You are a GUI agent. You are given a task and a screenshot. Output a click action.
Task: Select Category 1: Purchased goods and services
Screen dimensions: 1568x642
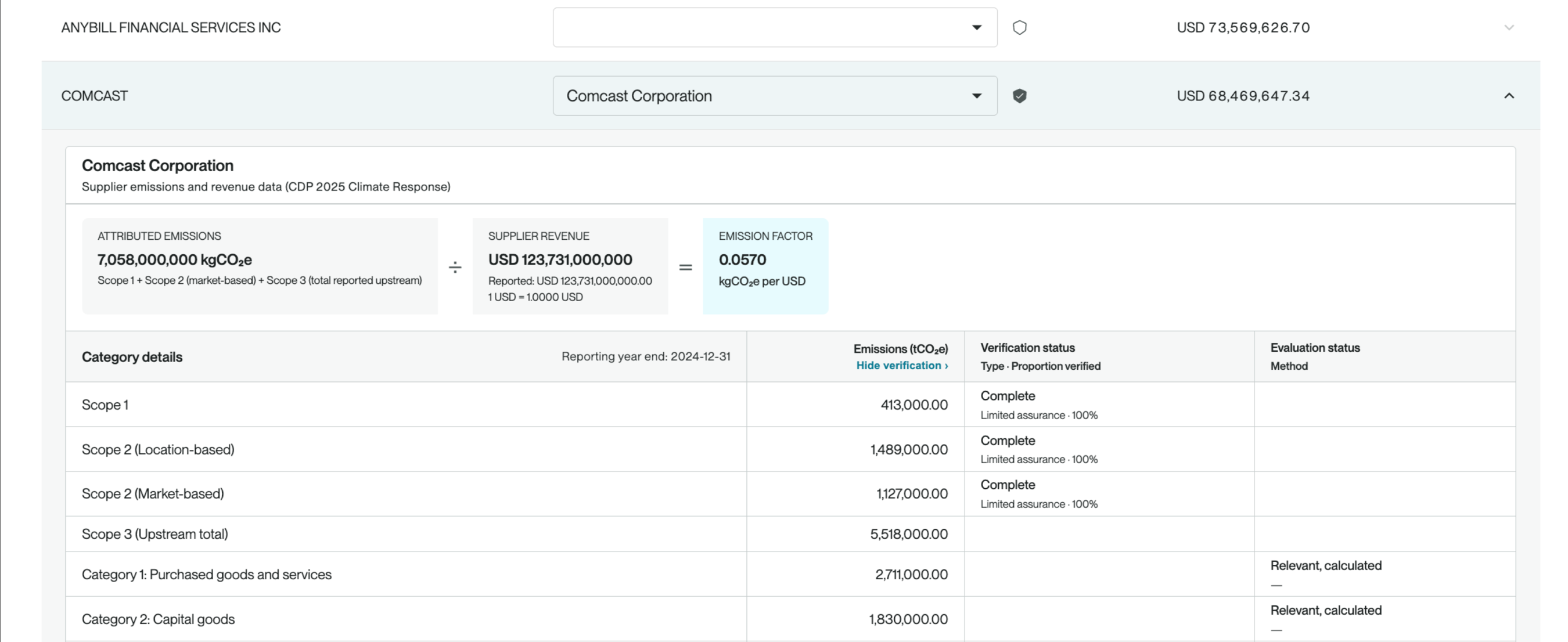(207, 575)
